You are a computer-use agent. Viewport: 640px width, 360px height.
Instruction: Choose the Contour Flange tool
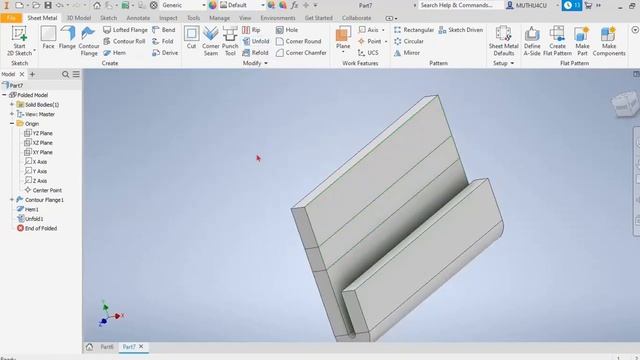click(89, 41)
